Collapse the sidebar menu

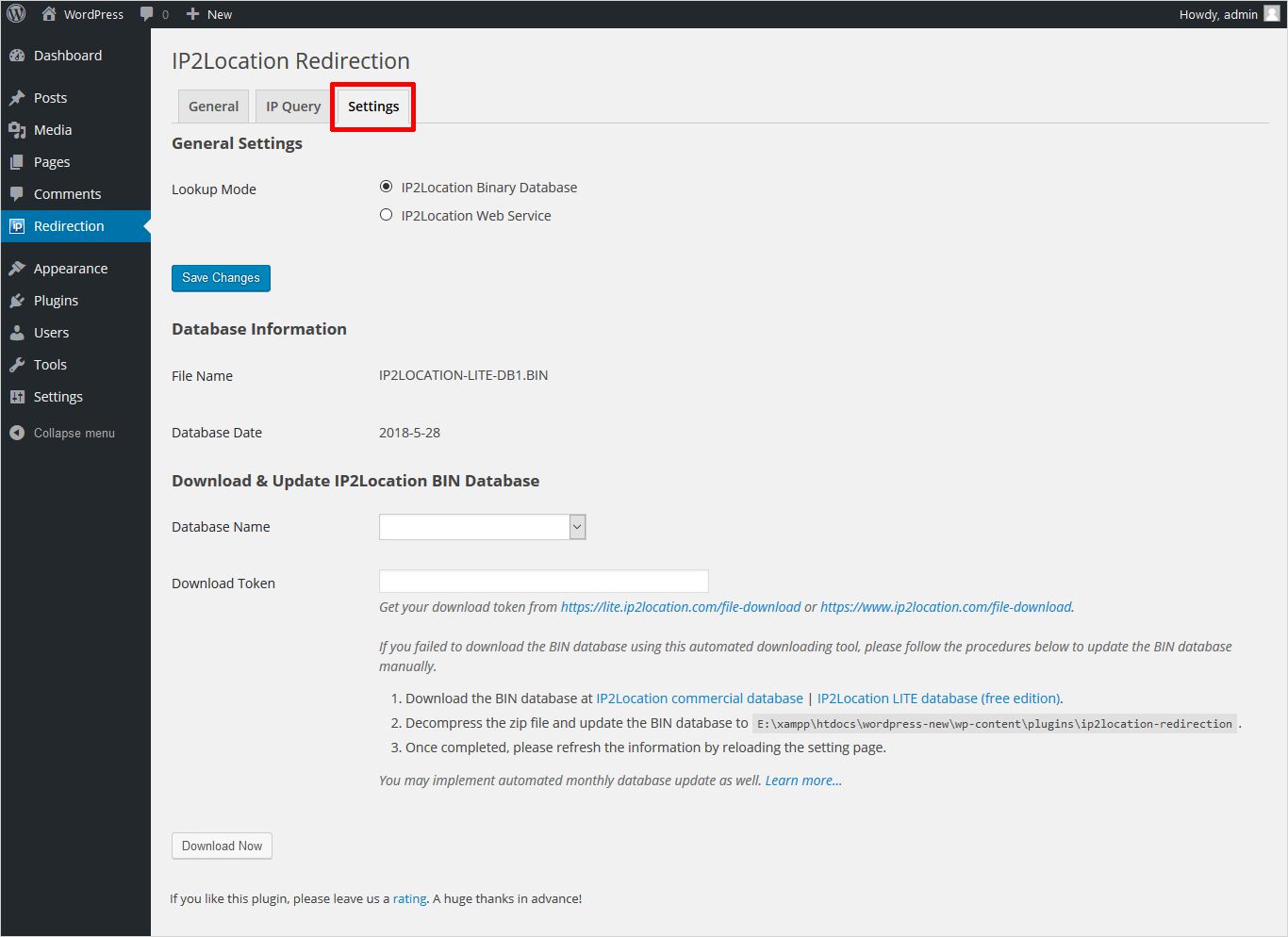tap(62, 433)
